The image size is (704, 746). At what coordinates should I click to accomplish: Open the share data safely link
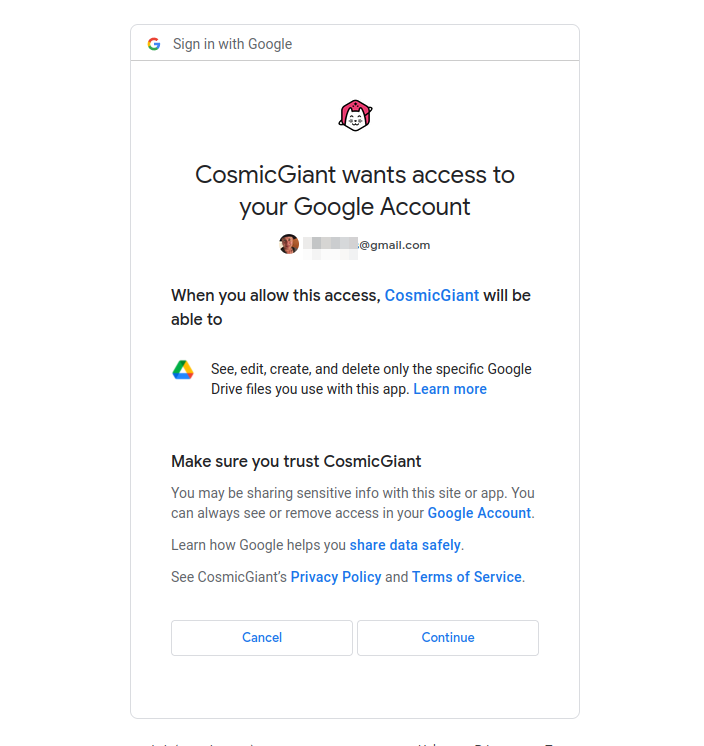[x=405, y=545]
